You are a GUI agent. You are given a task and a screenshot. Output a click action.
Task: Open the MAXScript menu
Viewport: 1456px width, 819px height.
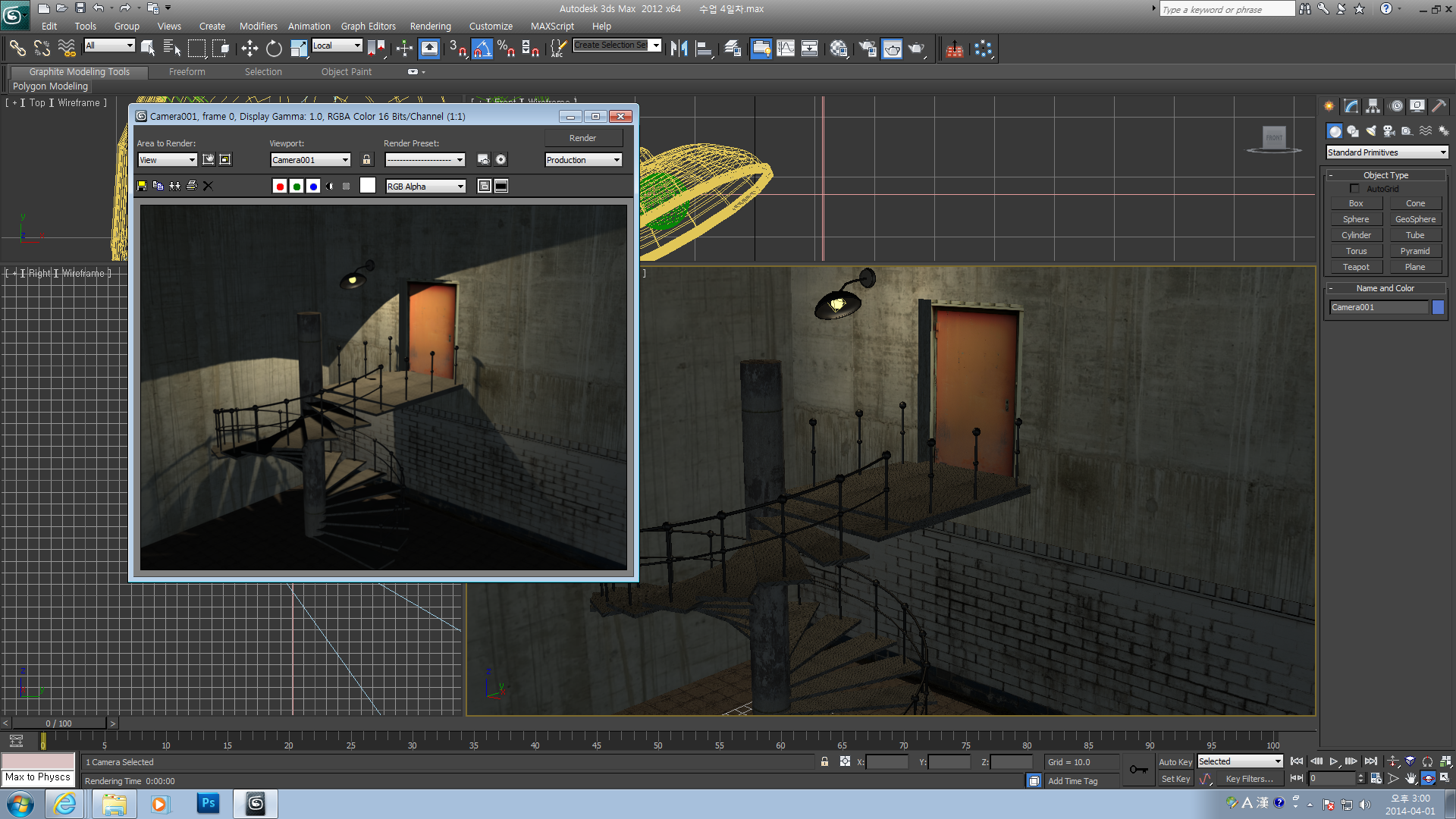coord(552,26)
